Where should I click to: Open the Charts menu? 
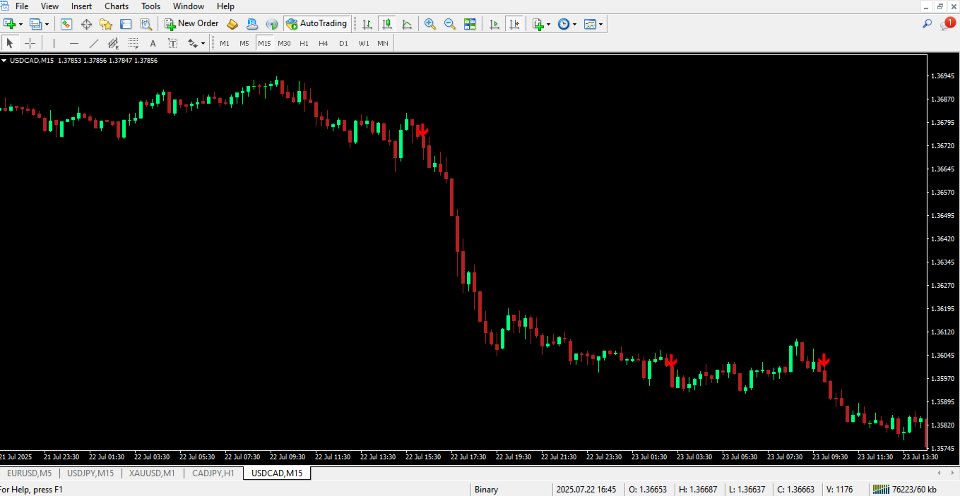(116, 6)
